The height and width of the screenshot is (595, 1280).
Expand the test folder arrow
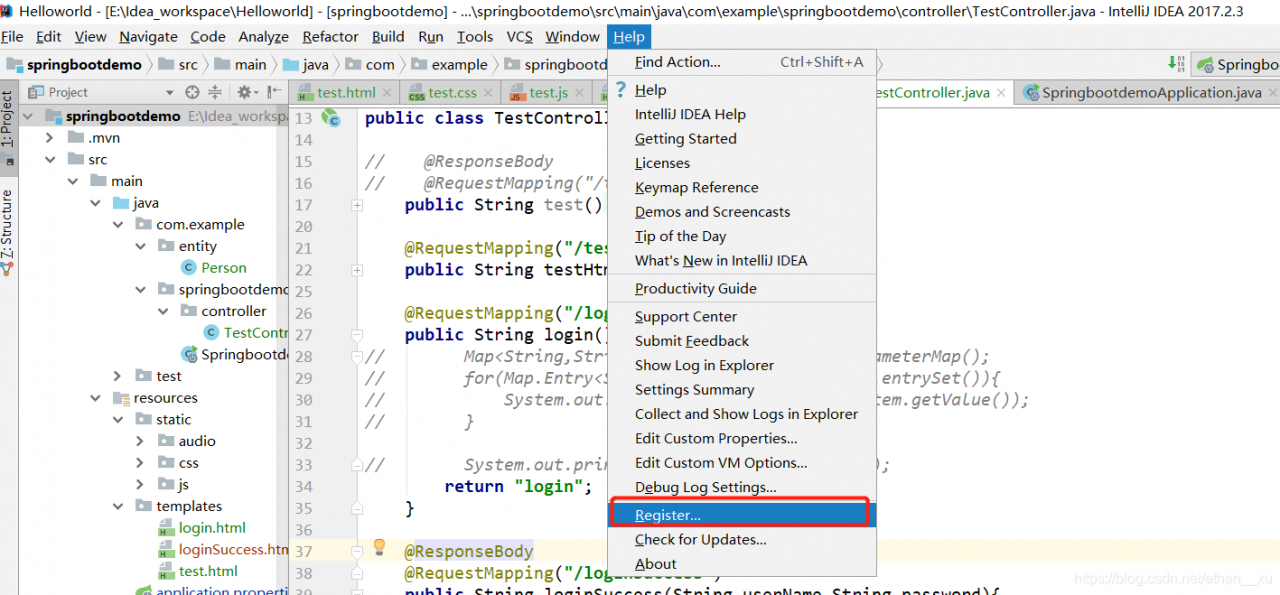point(118,376)
